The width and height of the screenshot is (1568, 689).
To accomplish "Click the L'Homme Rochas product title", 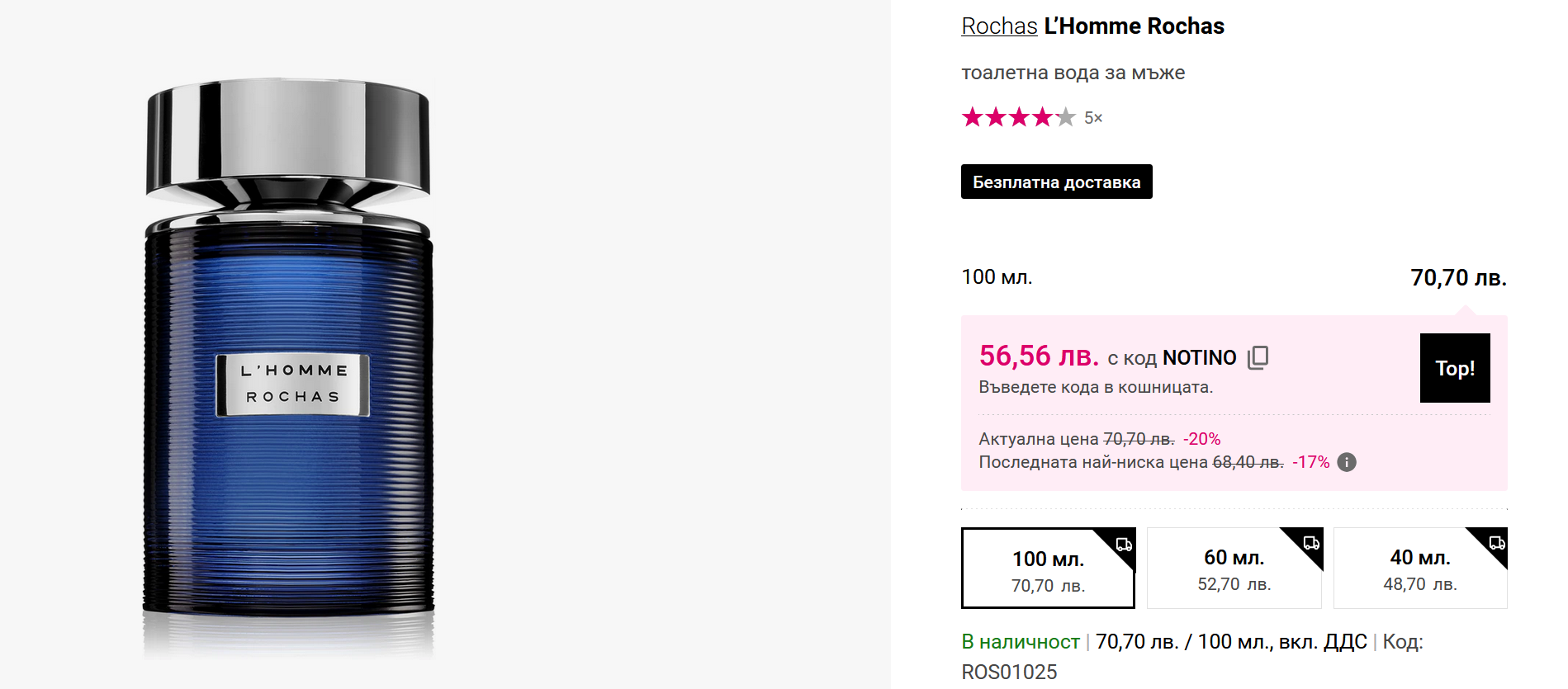I will [x=1134, y=26].
